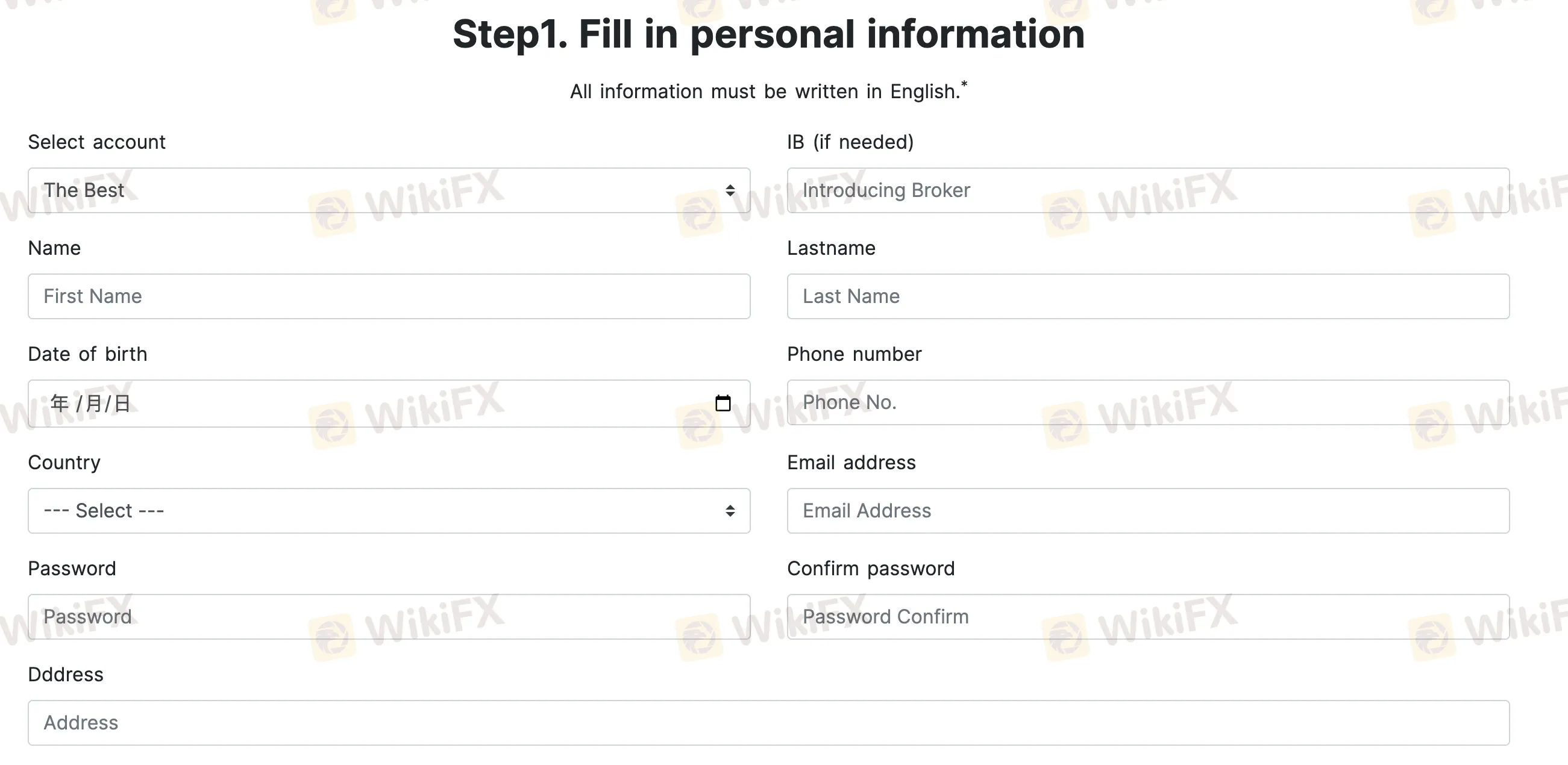This screenshot has width=1568, height=765.
Task: Click the 'Step1. Fill in personal information' heading
Action: coord(768,34)
